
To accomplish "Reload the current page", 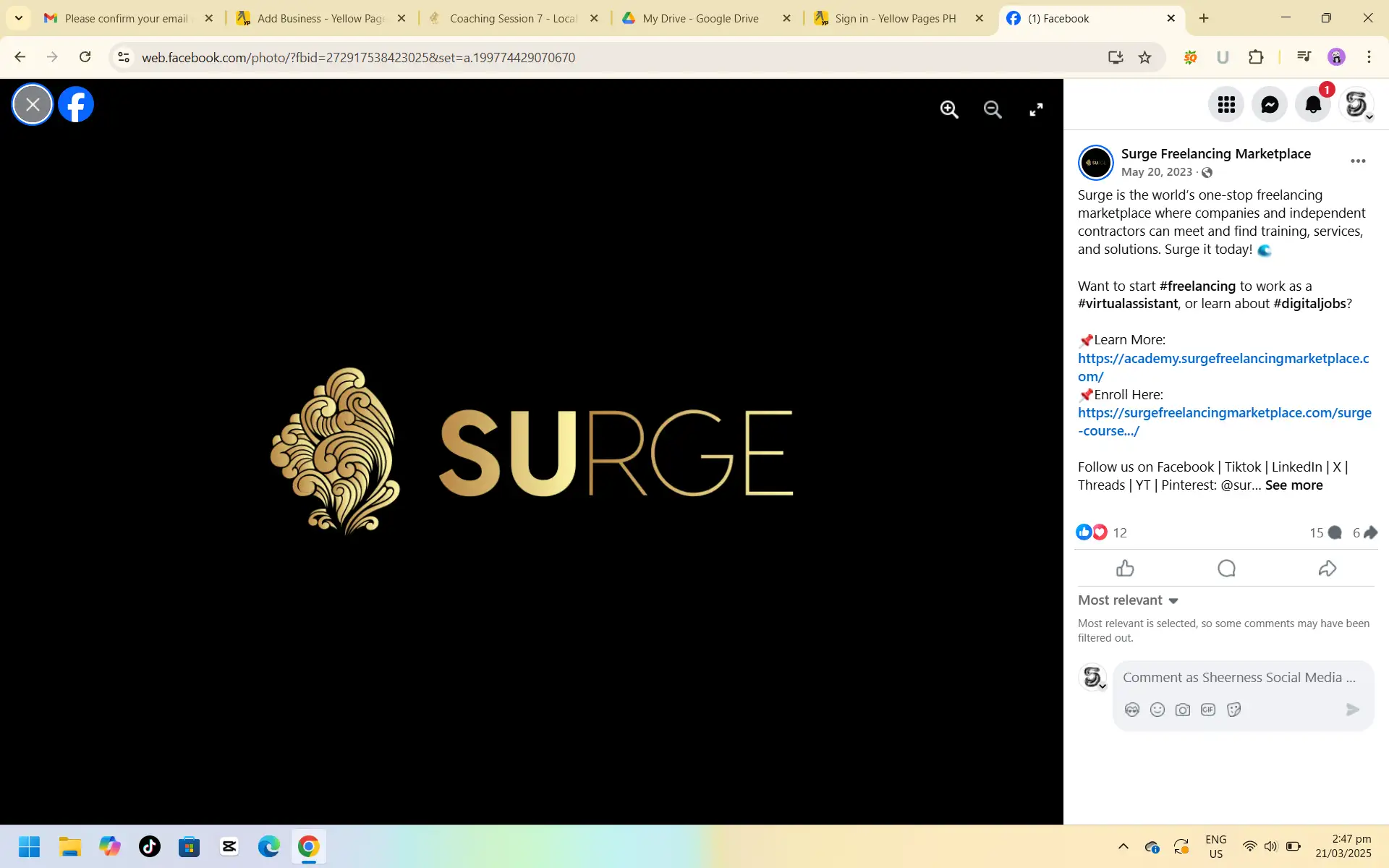I will (x=85, y=57).
